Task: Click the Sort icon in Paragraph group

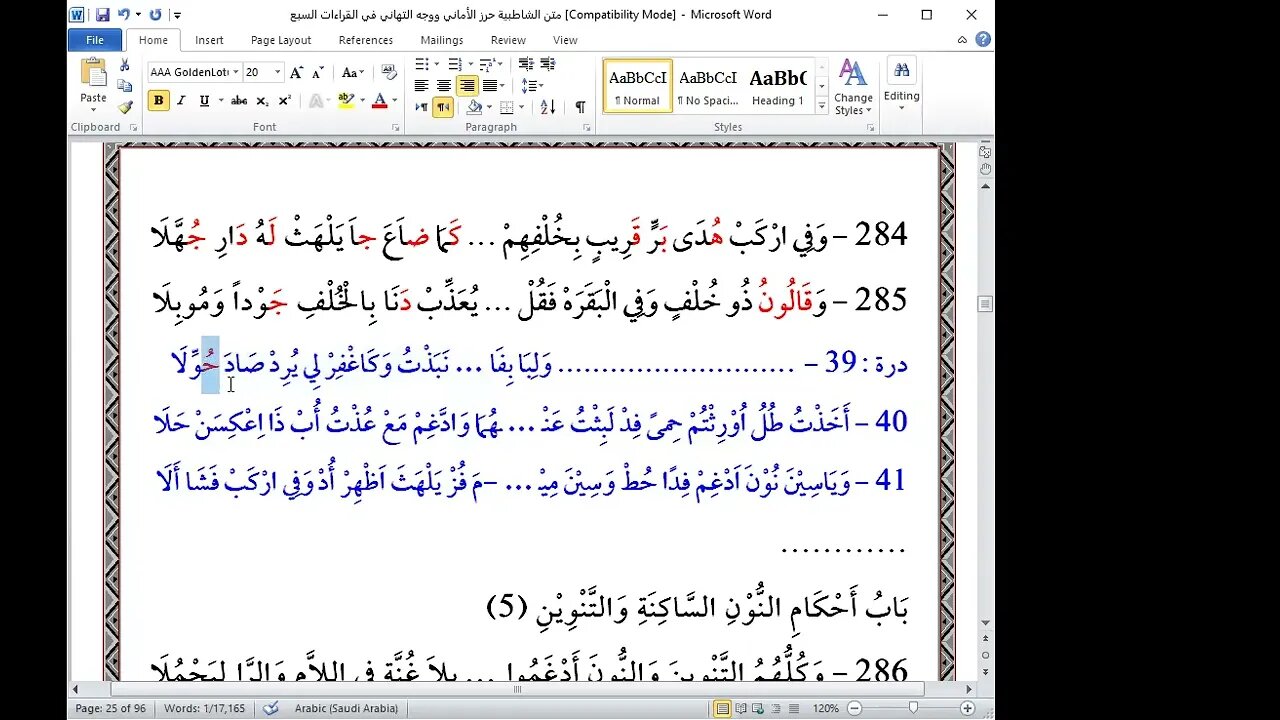Action: pos(548,107)
